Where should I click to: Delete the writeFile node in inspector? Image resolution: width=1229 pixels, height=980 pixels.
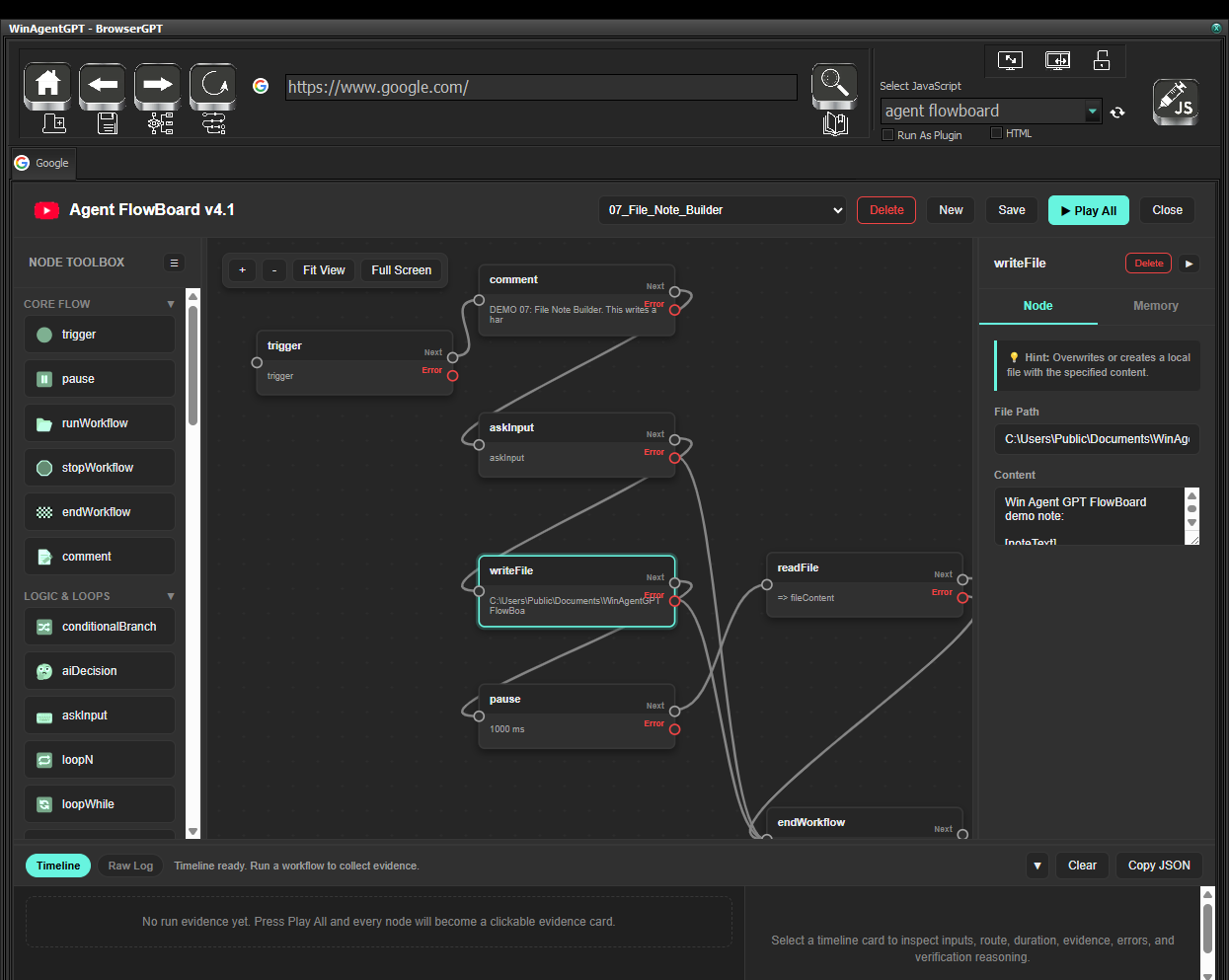1148,264
